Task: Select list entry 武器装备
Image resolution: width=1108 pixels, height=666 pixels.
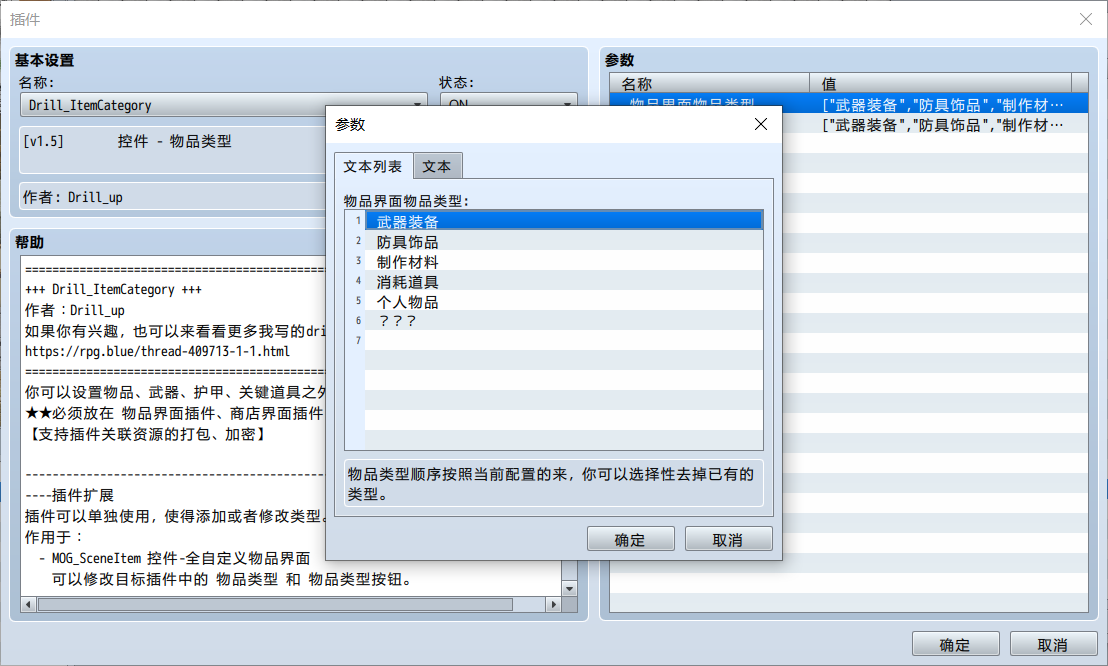Action: [x=564, y=221]
